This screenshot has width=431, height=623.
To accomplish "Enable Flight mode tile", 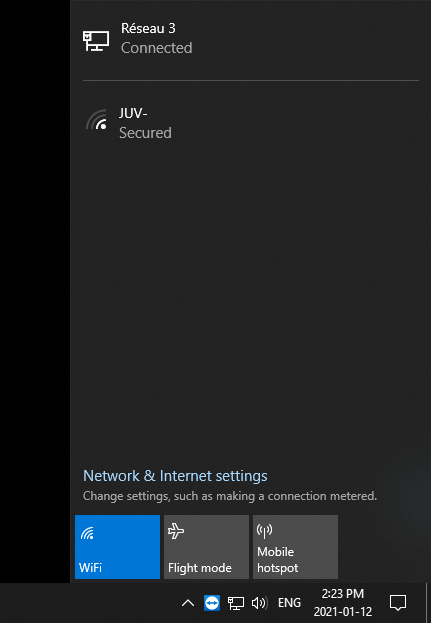I will click(x=207, y=547).
